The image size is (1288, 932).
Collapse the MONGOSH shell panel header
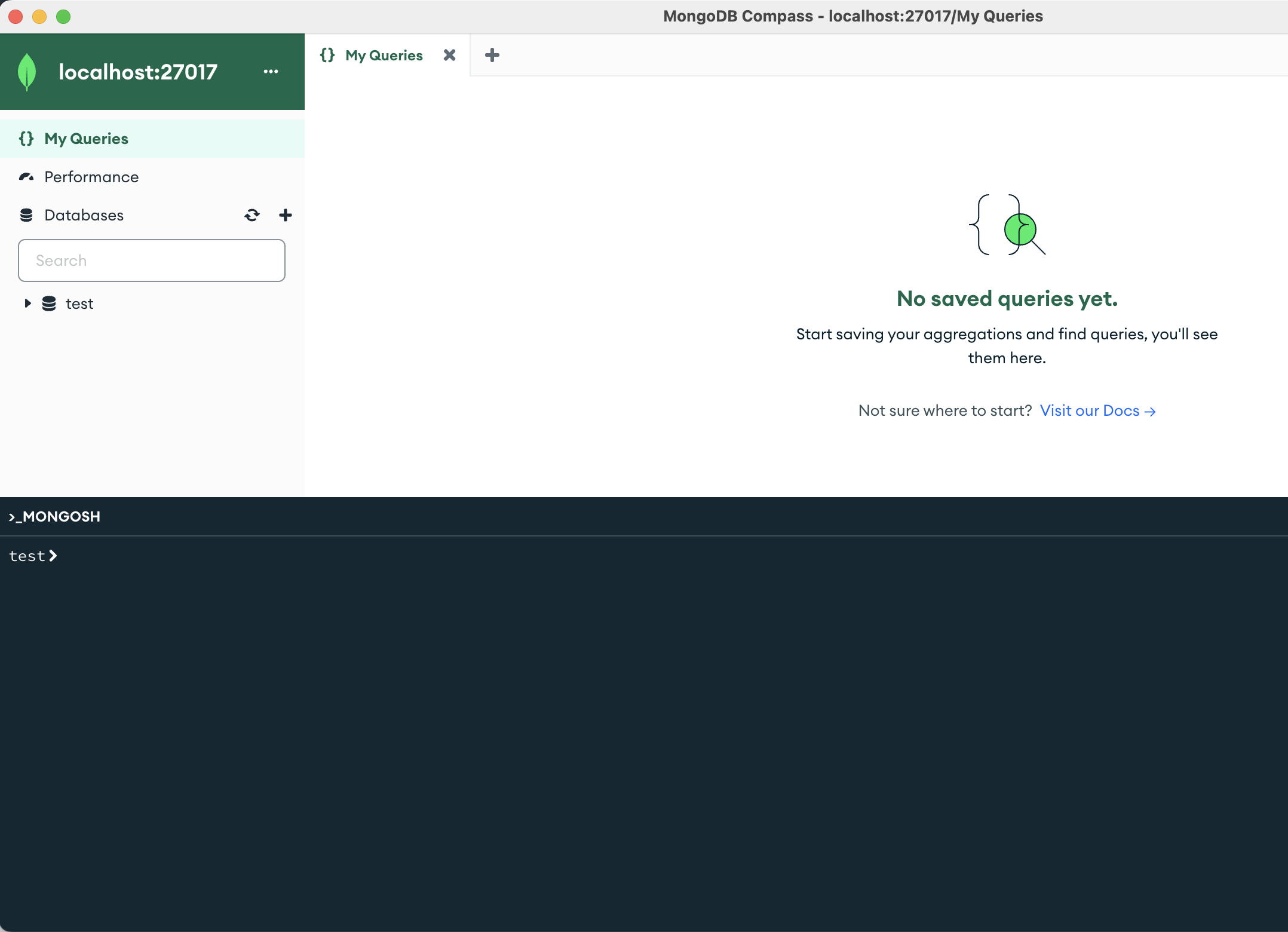(x=55, y=517)
